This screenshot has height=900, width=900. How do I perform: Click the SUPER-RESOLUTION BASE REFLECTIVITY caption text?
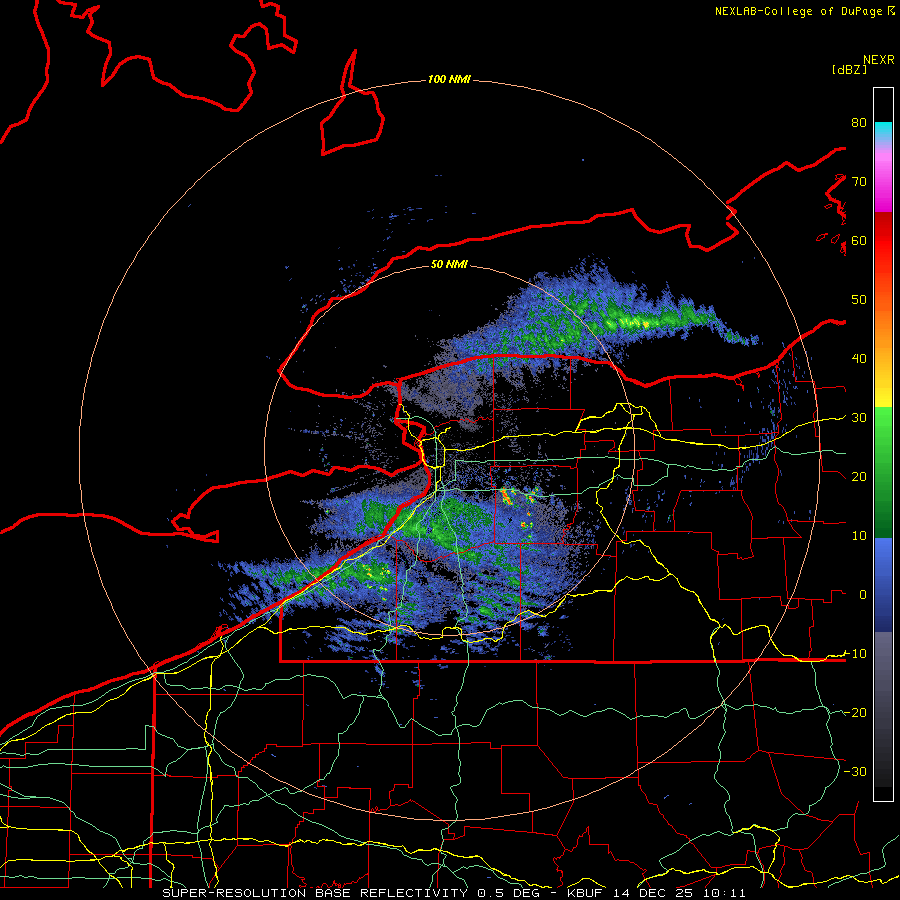[315, 893]
